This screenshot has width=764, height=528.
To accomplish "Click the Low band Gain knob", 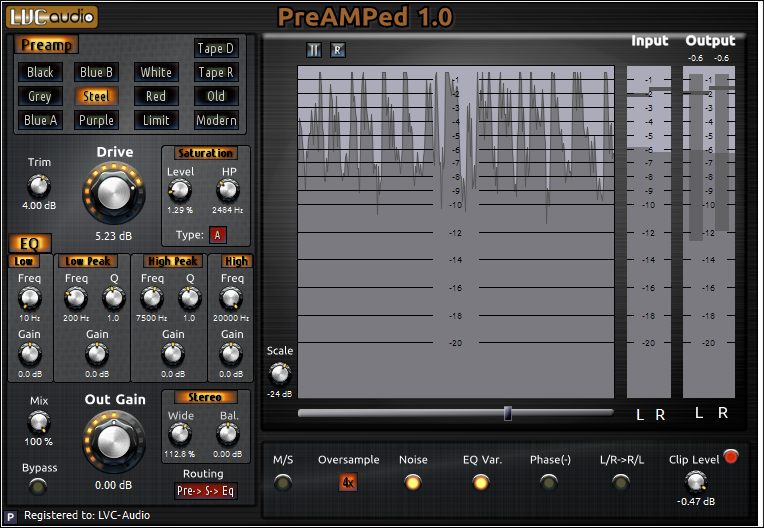I will (30, 354).
